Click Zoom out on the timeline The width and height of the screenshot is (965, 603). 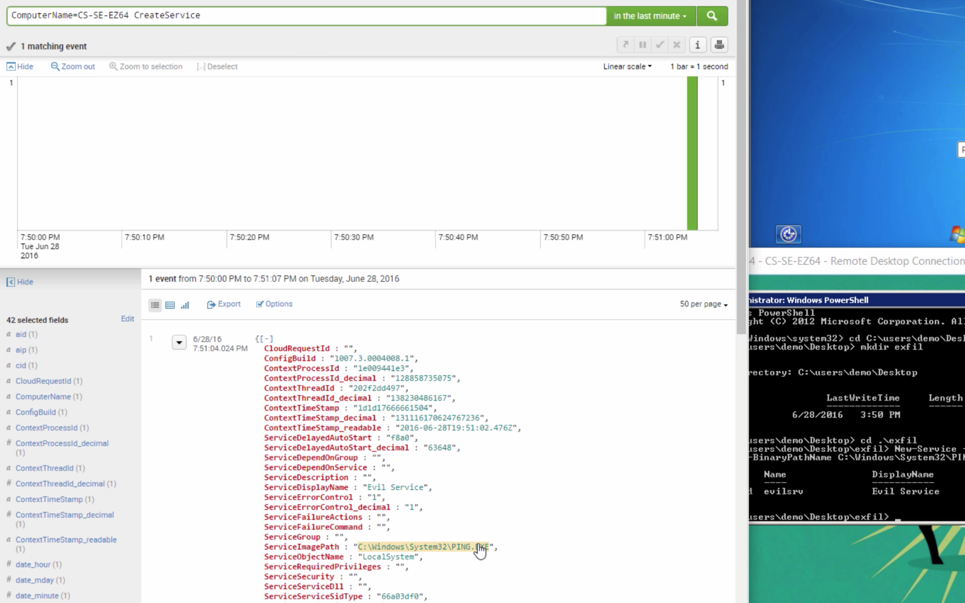tap(73, 67)
